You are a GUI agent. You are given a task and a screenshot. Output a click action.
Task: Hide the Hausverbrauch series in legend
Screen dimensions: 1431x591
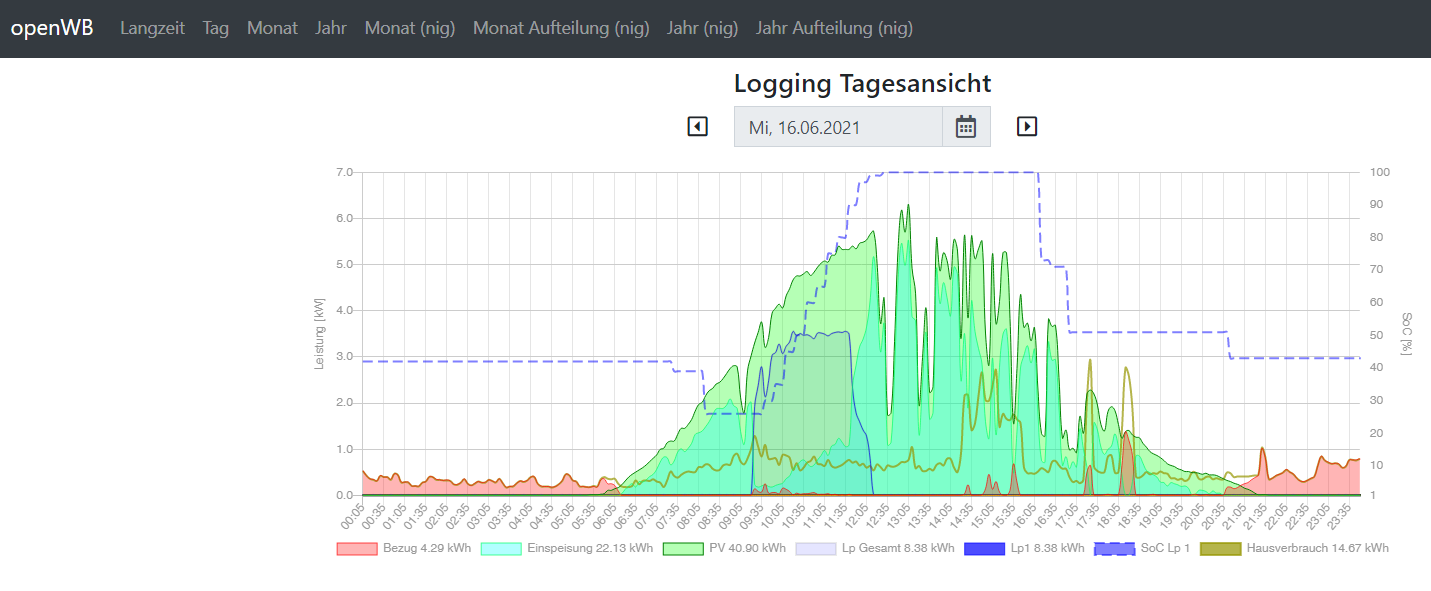1317,548
